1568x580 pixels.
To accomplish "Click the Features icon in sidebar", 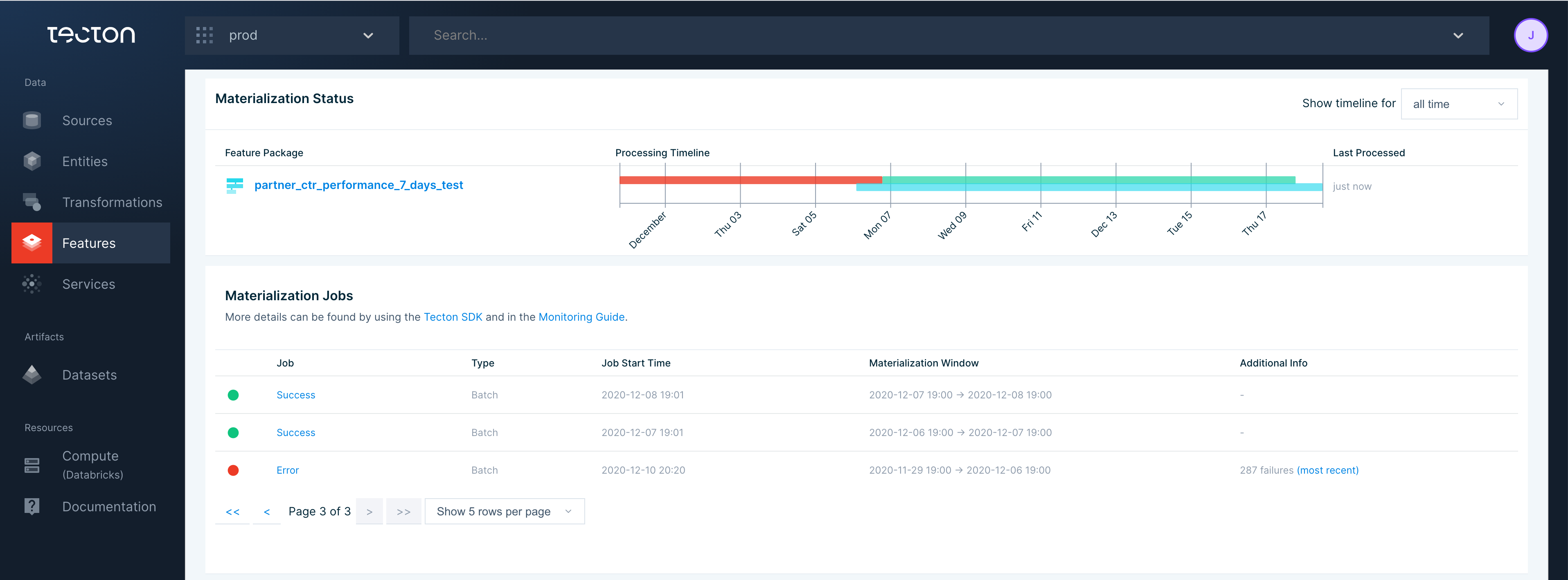I will (31, 243).
